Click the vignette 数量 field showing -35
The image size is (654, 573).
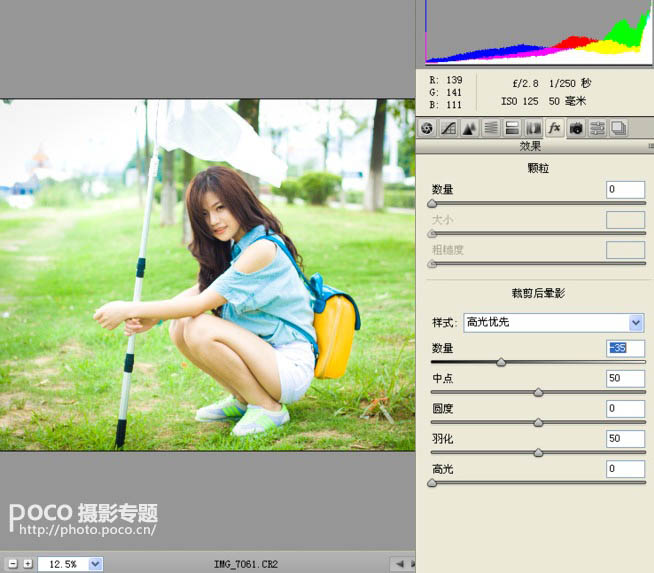point(625,348)
